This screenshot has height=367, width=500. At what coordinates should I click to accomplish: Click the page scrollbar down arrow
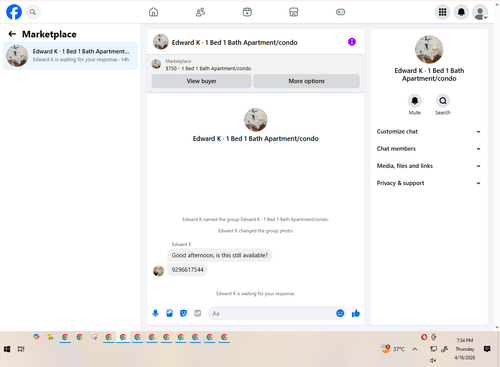point(497,328)
